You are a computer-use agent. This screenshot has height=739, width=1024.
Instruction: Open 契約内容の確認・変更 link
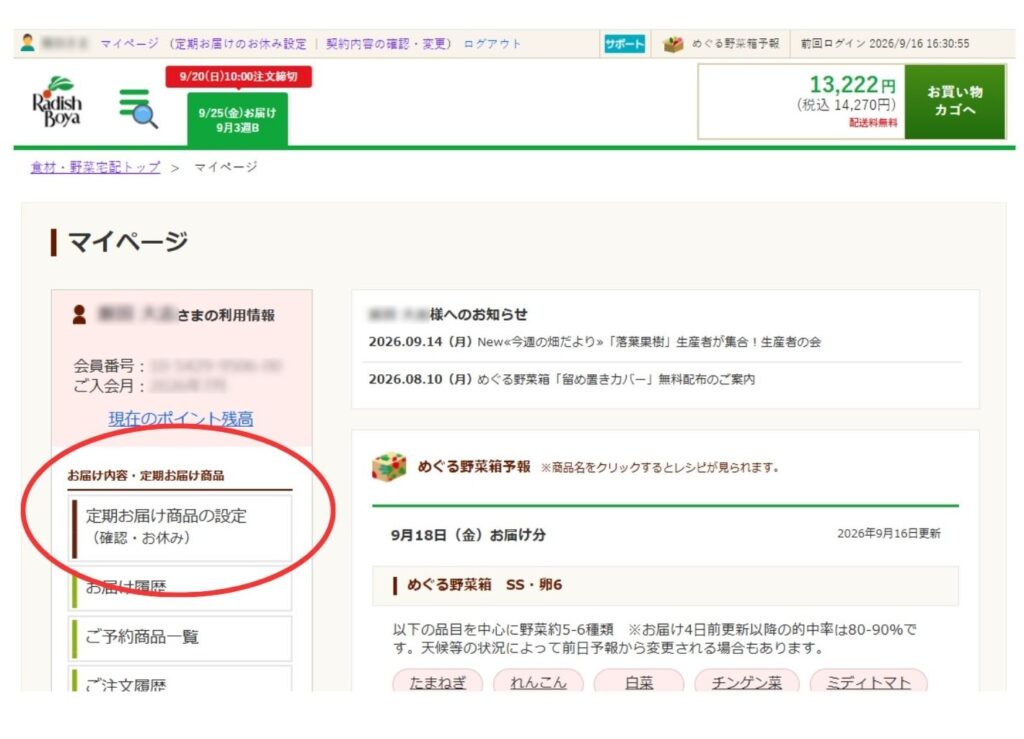coord(385,44)
